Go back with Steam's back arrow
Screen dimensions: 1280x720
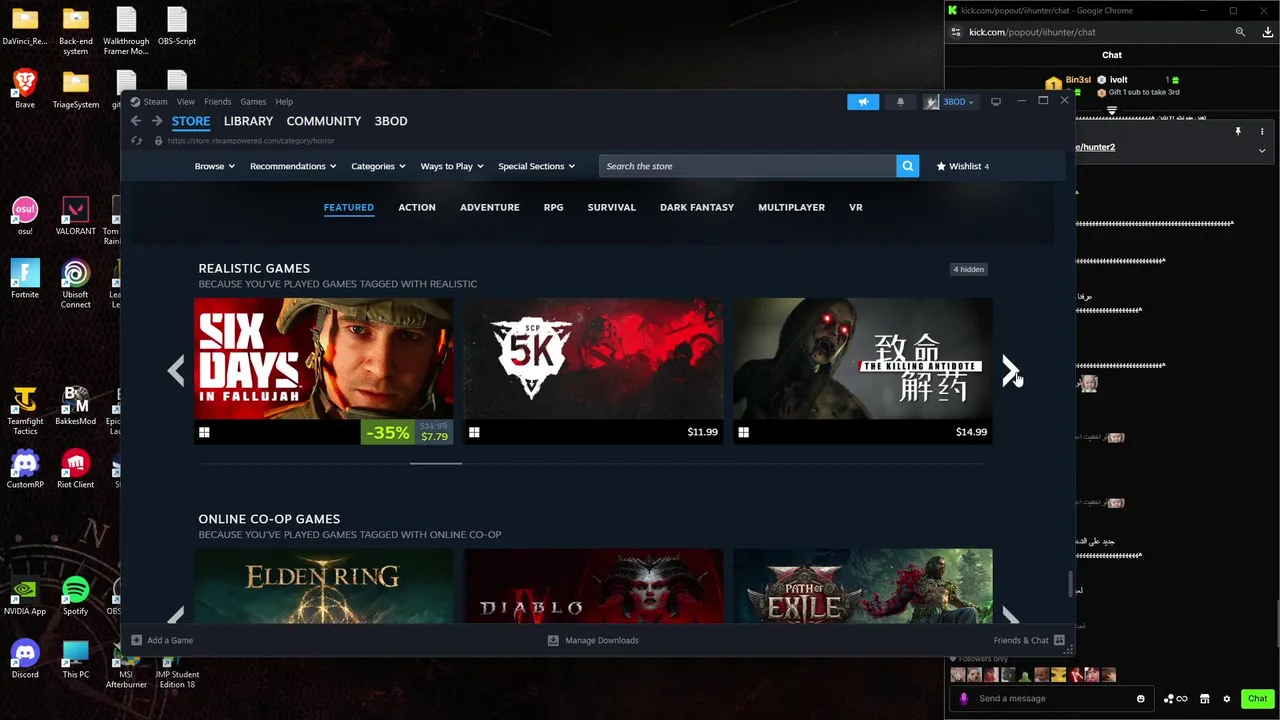[136, 121]
